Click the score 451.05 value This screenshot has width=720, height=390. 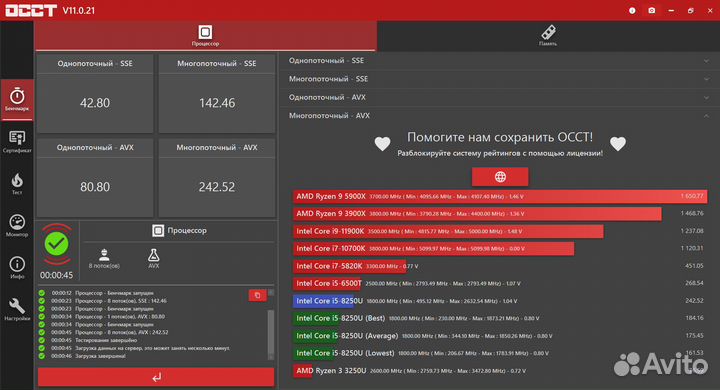694,266
